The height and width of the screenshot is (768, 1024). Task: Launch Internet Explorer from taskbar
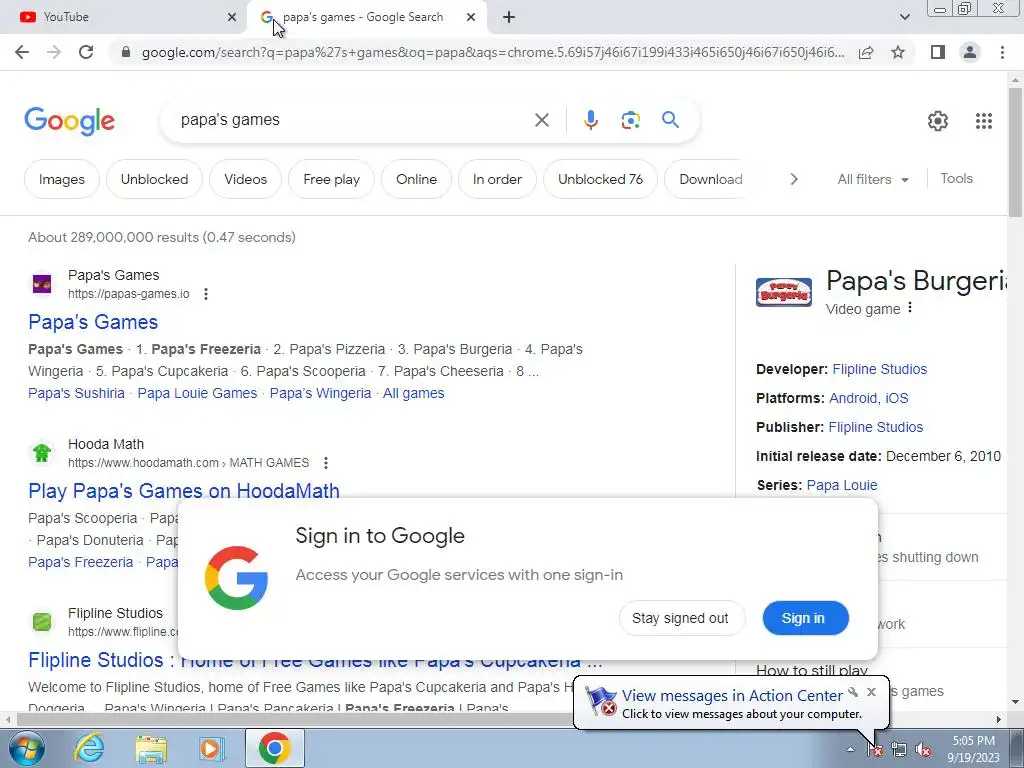click(88, 748)
